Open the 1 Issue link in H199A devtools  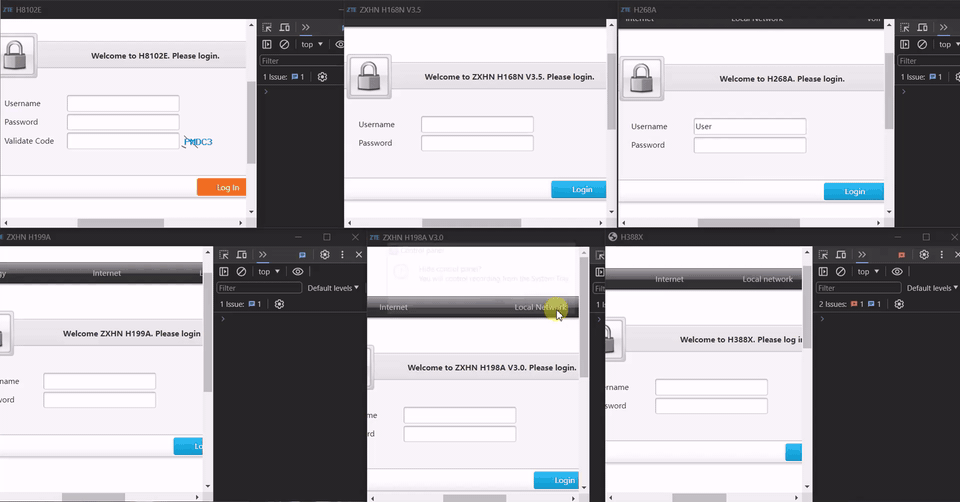241,304
